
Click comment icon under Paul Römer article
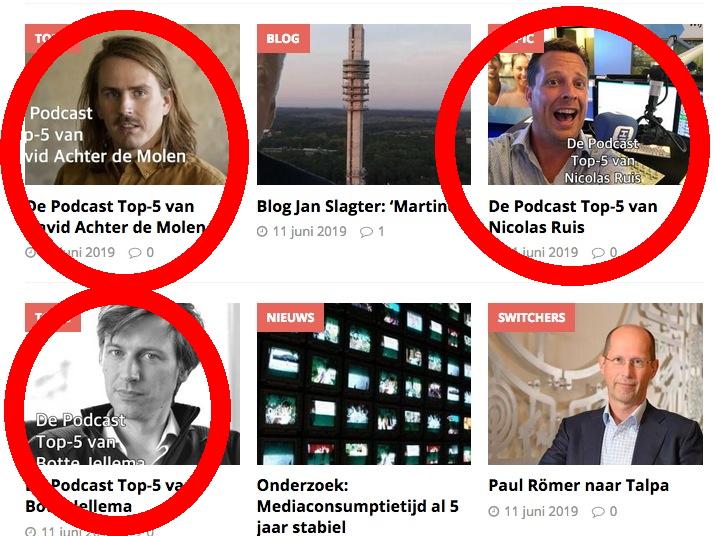coord(598,512)
